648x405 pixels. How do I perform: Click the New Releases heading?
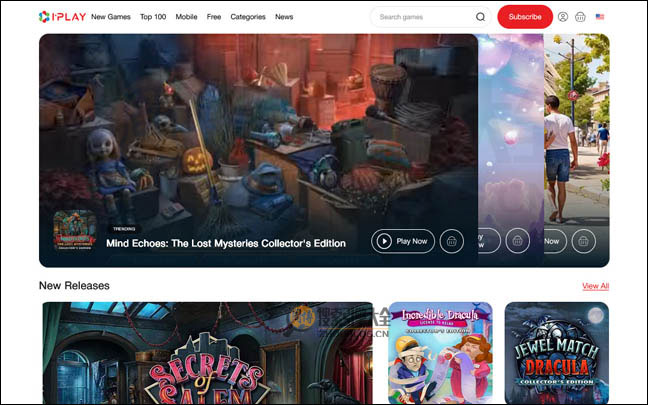[74, 286]
